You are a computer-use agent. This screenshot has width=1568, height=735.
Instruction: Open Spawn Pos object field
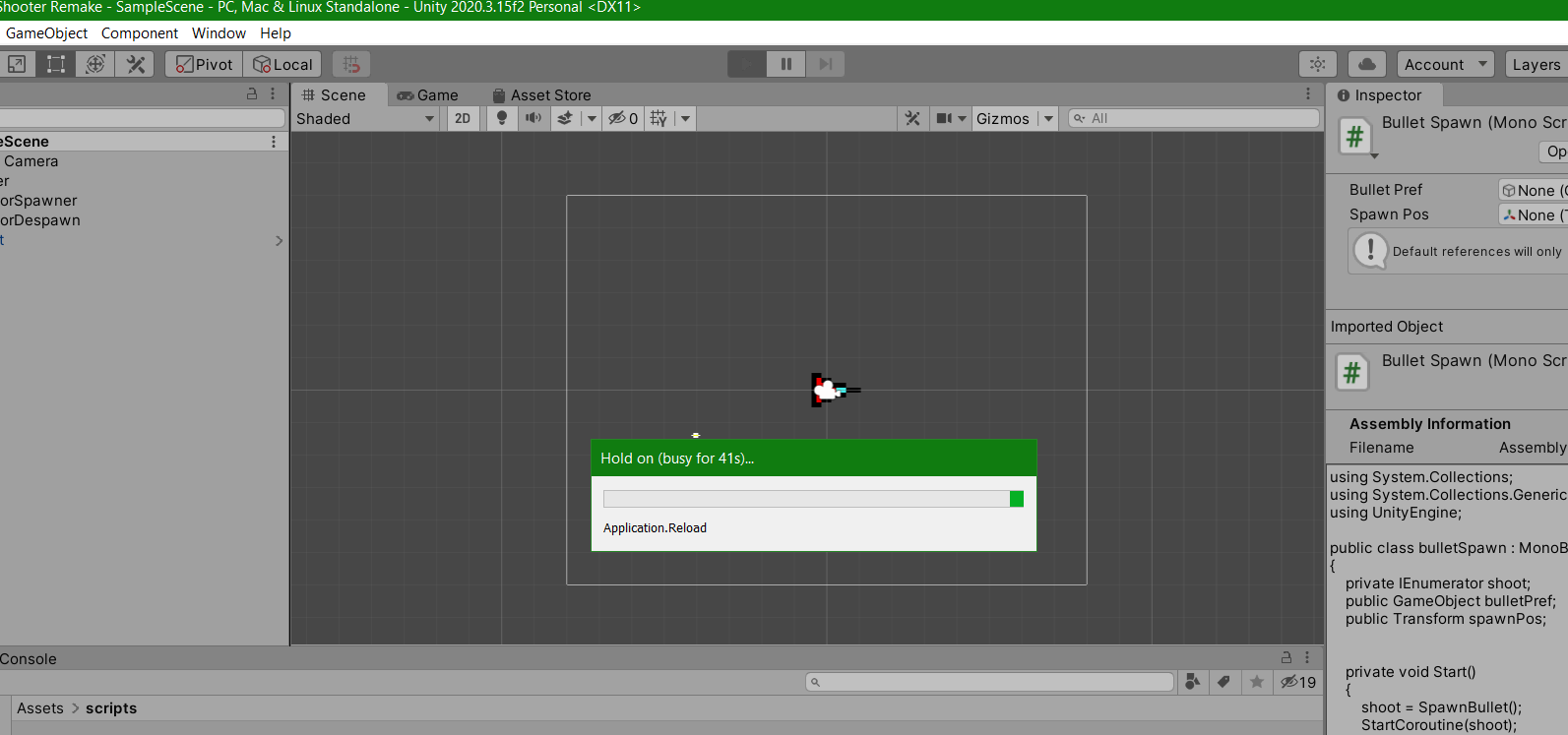click(1533, 214)
